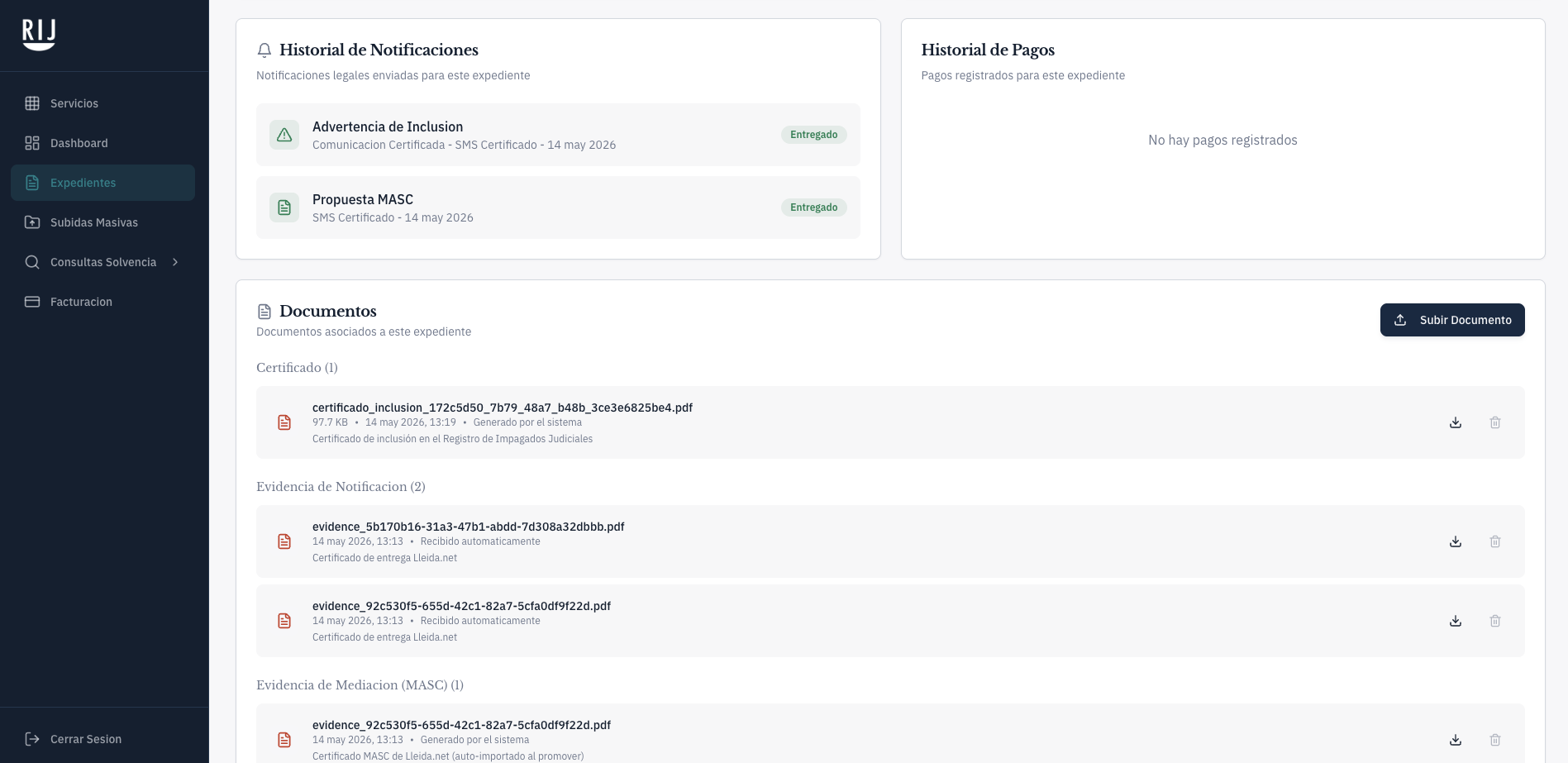The width and height of the screenshot is (1568, 763).
Task: Download certificado_inclusion PDF file
Action: point(1456,422)
